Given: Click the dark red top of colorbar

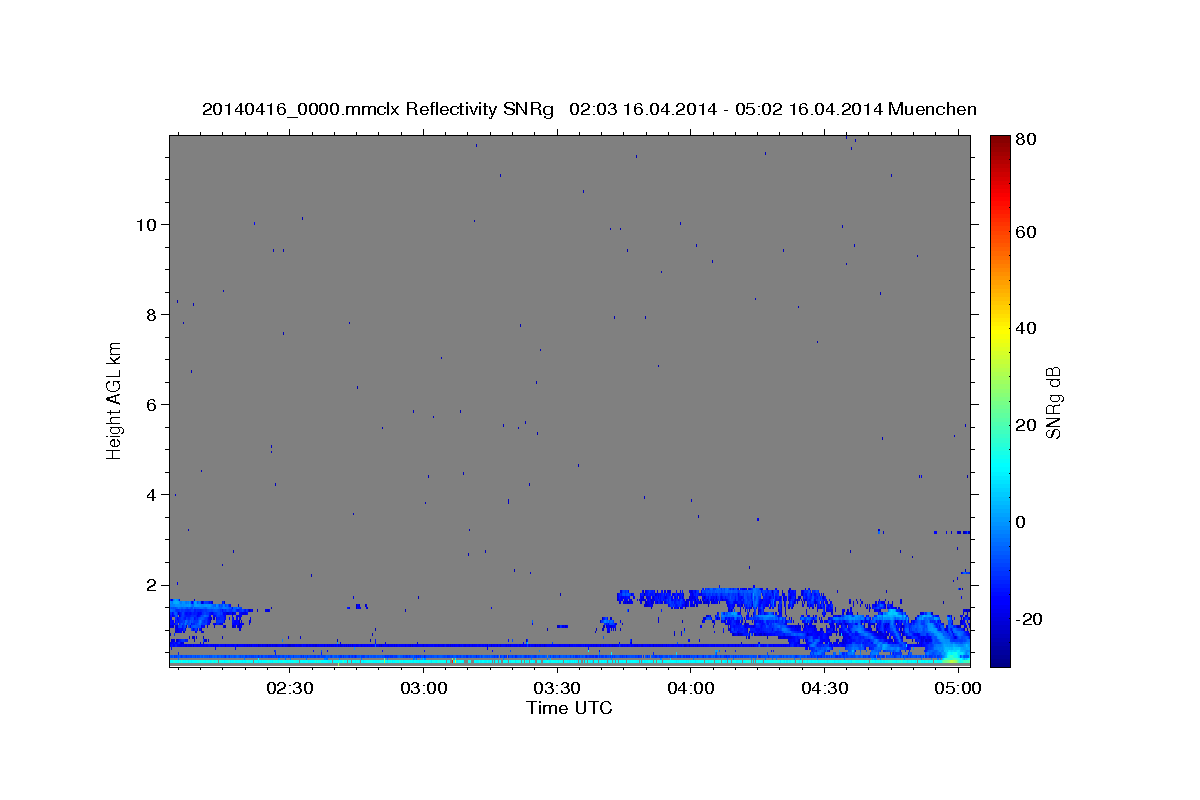Looking at the screenshot, I should click(x=1000, y=142).
